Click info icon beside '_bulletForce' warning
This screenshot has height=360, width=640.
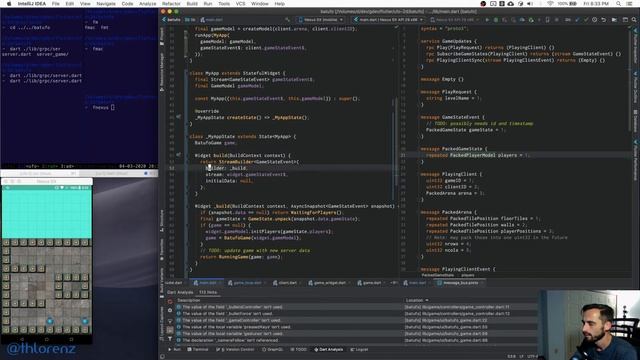tap(178, 313)
